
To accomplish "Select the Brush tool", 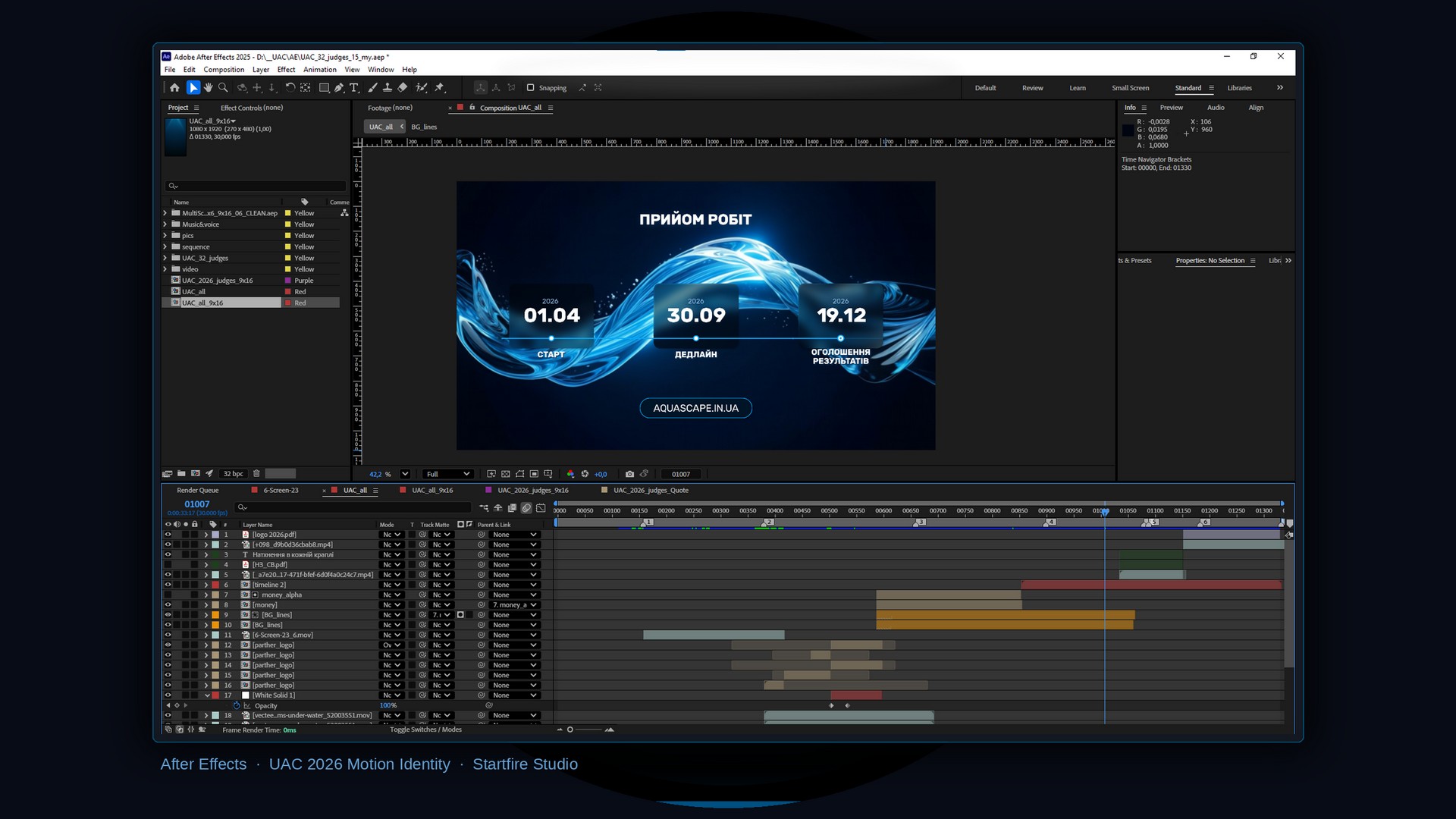I will [372, 88].
